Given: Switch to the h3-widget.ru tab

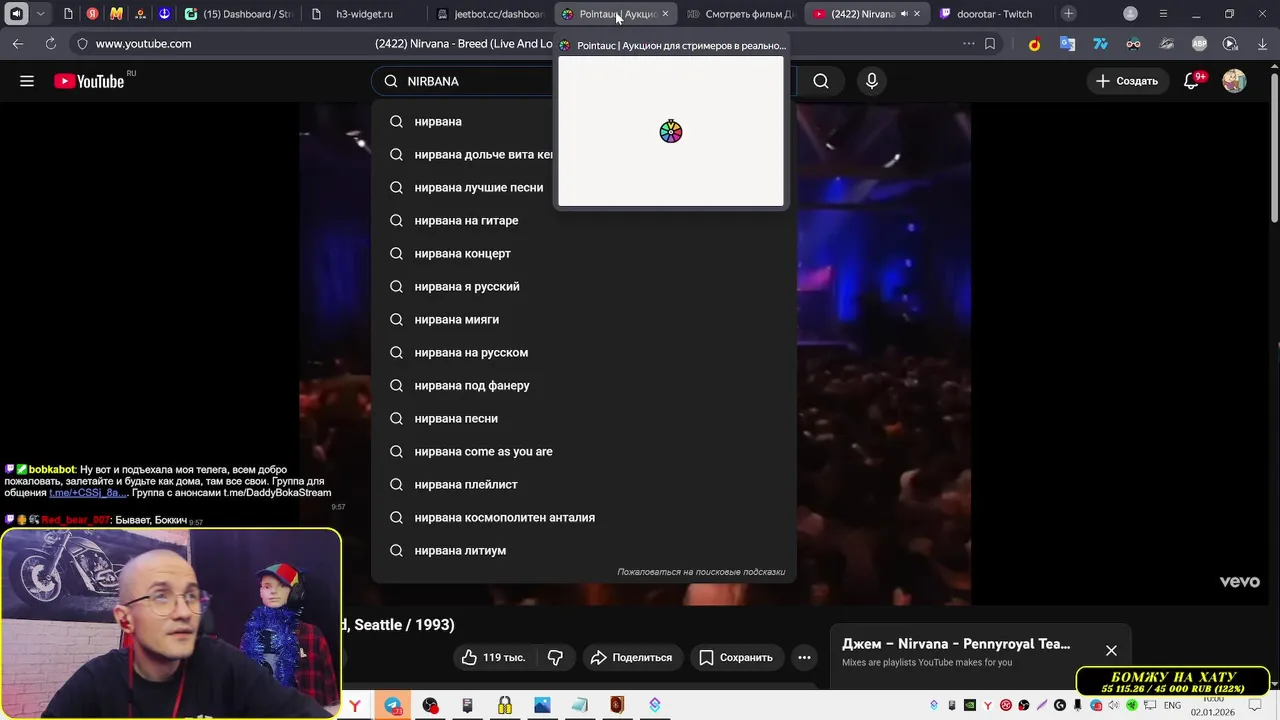Looking at the screenshot, I should click(x=363, y=14).
